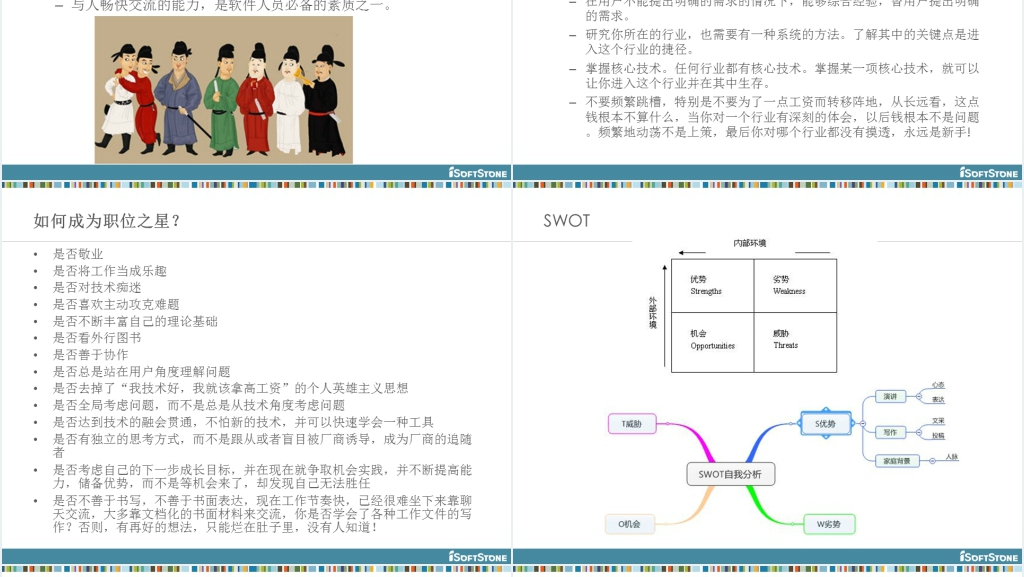Viewport: 1024px width, 577px height.
Task: Select the Tang dynasty figures painting
Action: tap(223, 90)
